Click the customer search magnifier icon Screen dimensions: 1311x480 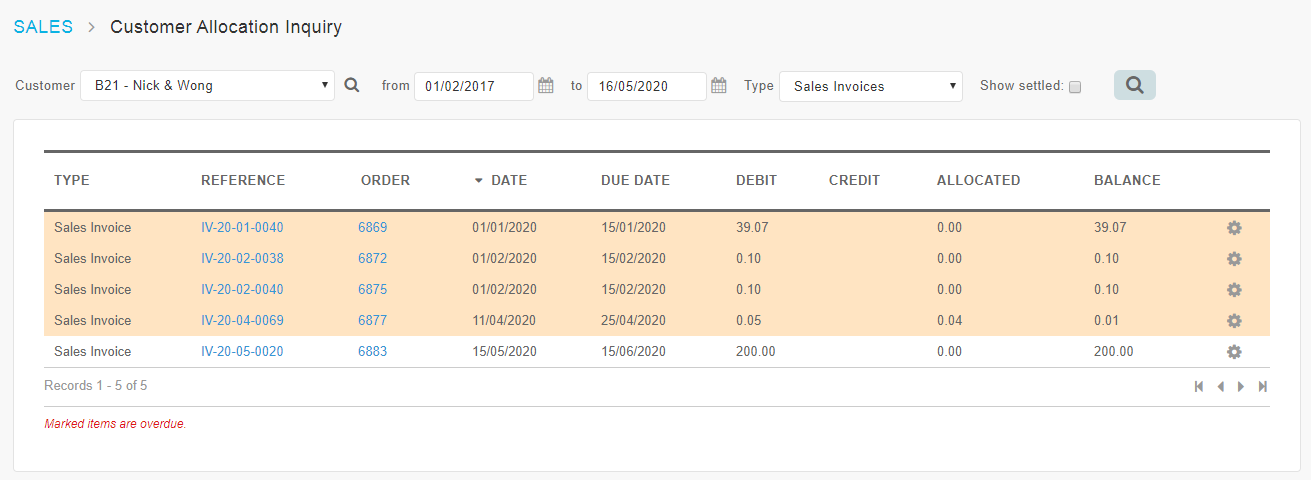tap(352, 86)
